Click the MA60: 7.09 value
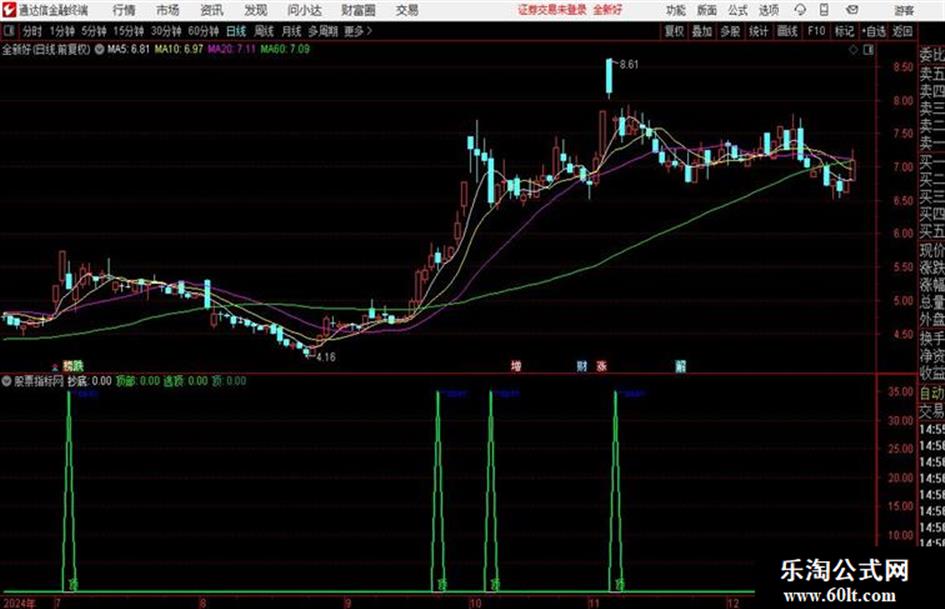Screen dimensions: 945x609 pos(285,49)
